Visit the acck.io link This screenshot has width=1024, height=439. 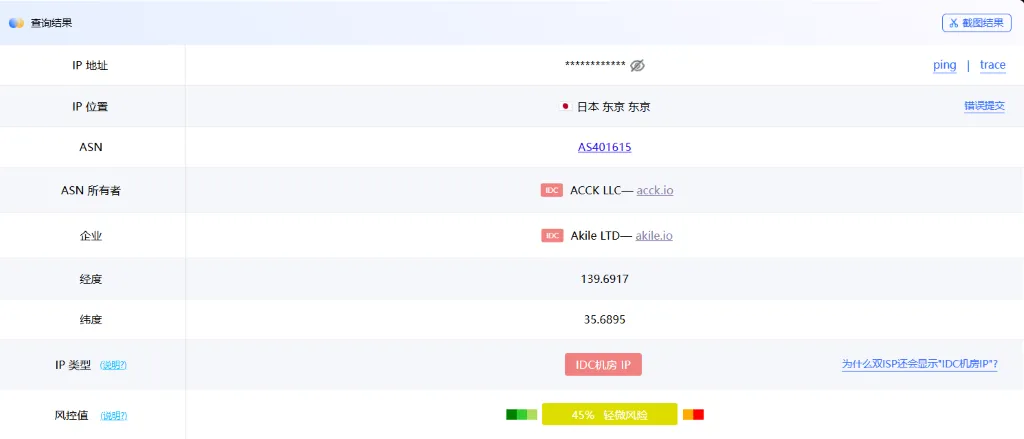(655, 191)
